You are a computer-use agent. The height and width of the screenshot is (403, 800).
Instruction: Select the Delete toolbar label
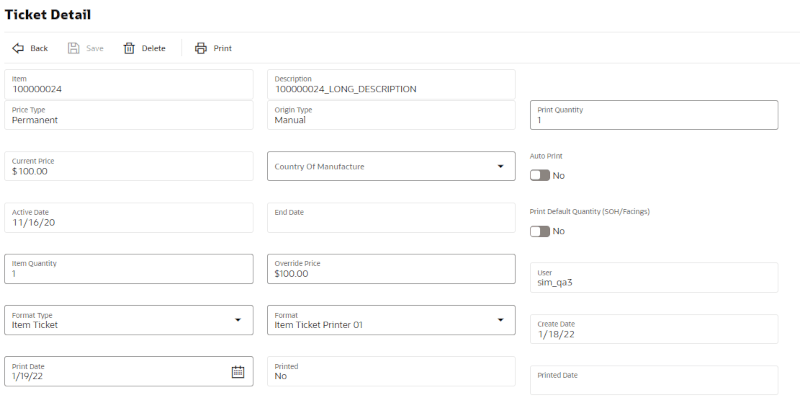(154, 48)
